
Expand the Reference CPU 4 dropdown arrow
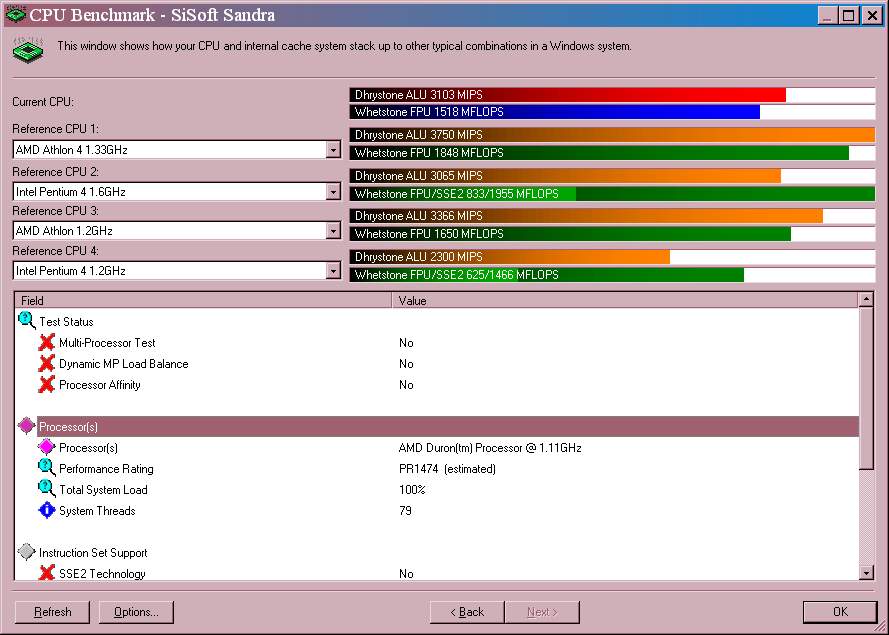tap(333, 271)
